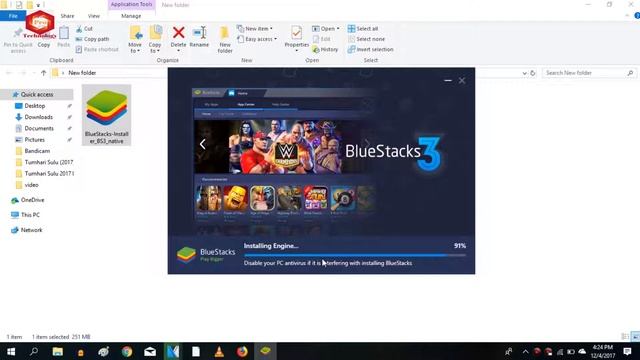Image resolution: width=640 pixels, height=360 pixels.
Task: Minimize the BlueStacks installer window
Action: coord(448,81)
